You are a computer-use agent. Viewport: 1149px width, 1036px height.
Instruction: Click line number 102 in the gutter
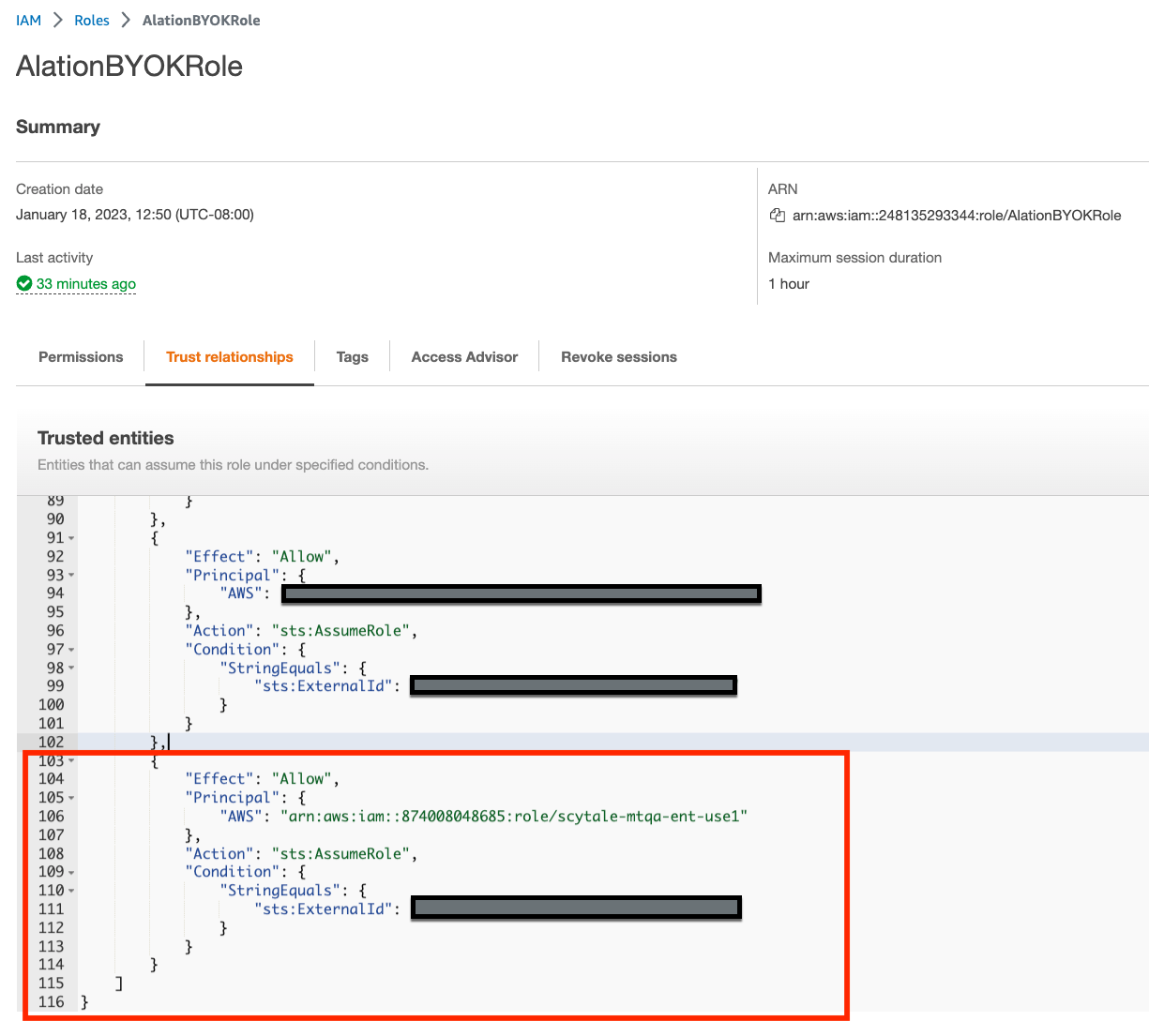(x=52, y=742)
